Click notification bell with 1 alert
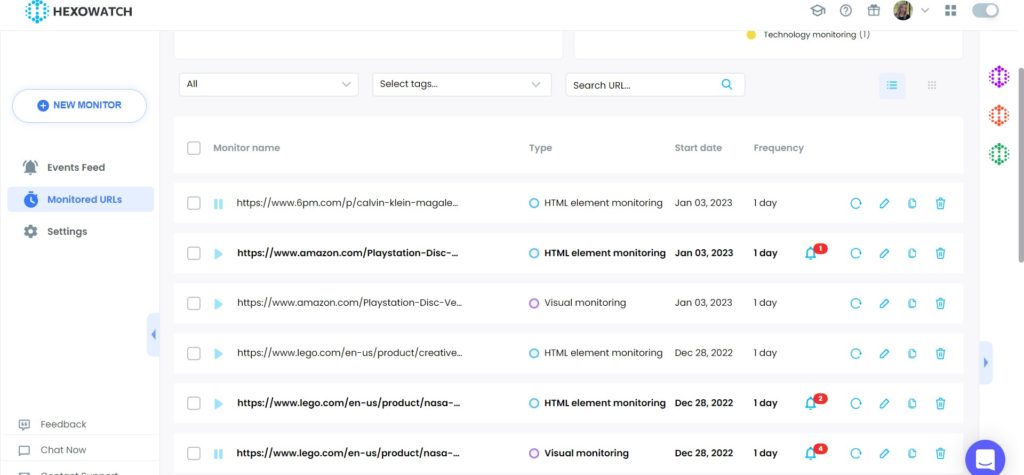1024x475 pixels. (x=814, y=252)
